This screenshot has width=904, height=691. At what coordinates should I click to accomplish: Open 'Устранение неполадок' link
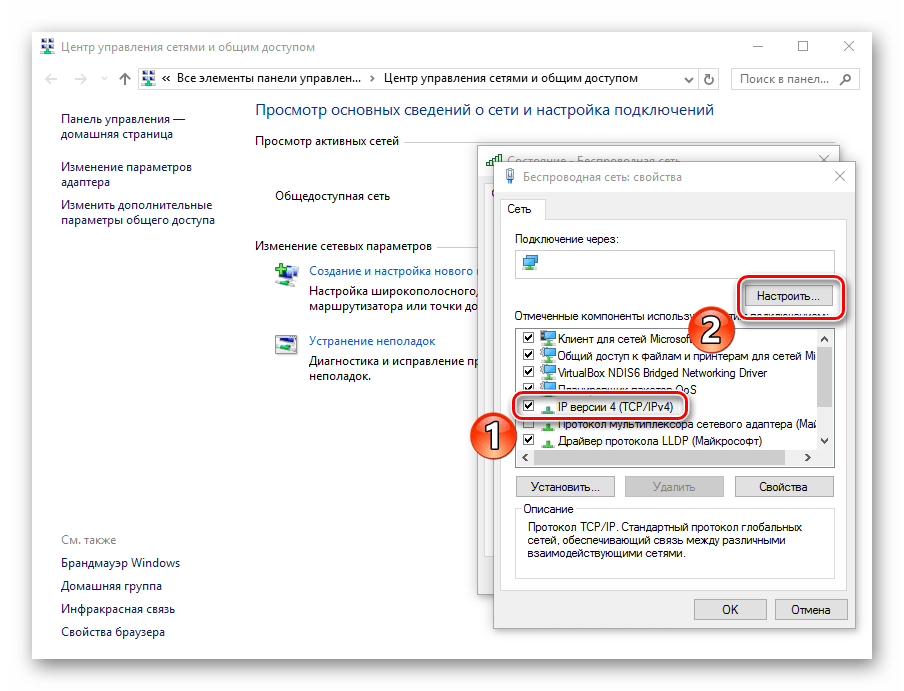[372, 341]
